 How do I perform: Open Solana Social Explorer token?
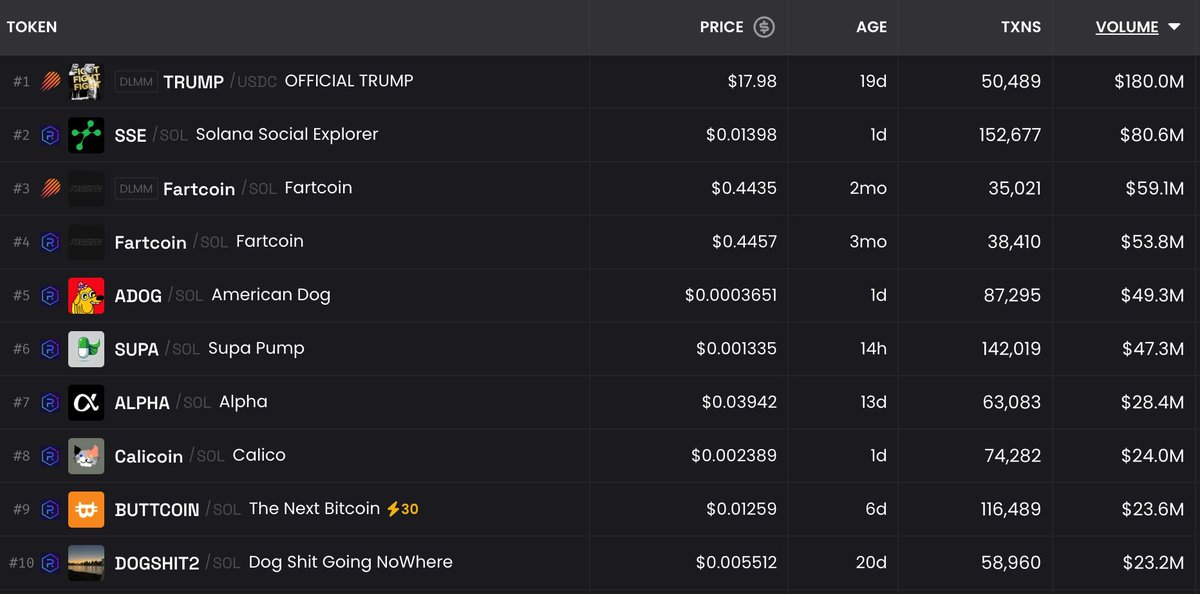click(287, 134)
